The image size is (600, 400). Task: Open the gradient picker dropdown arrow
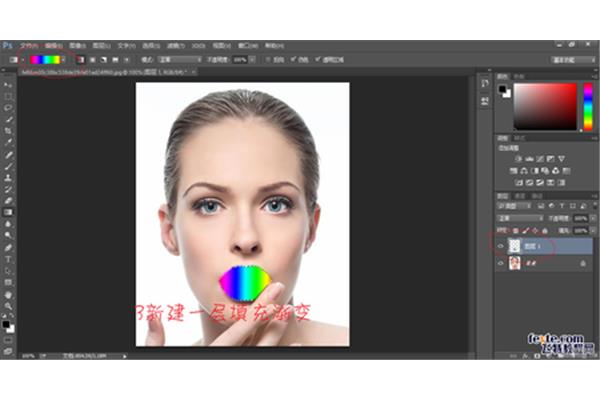63,60
